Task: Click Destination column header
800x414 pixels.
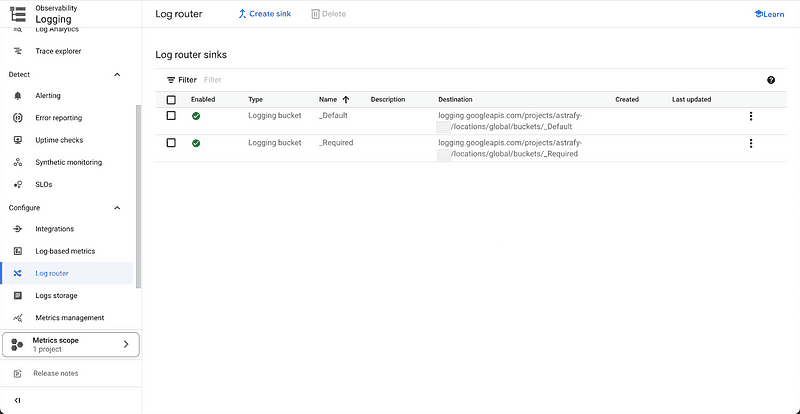Action: 455,100
